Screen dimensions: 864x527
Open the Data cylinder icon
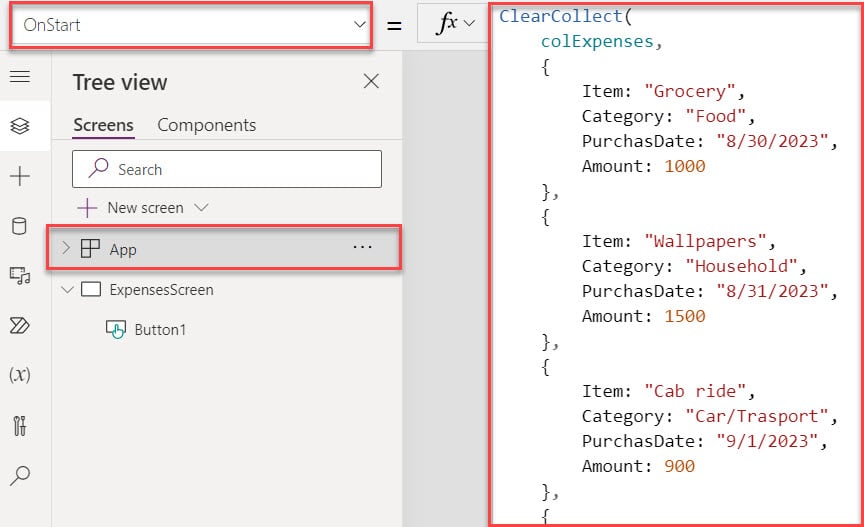click(x=19, y=226)
